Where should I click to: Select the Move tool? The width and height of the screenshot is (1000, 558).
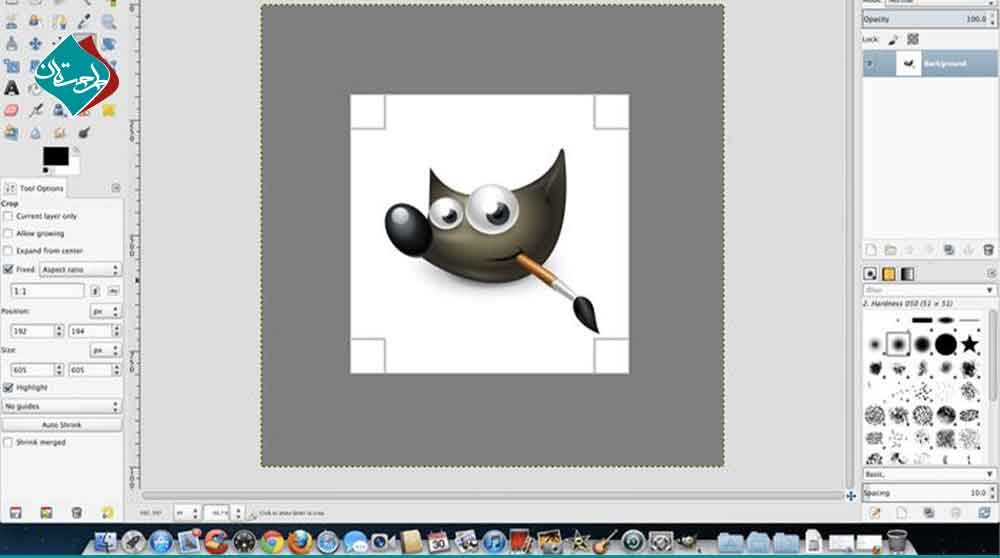35,43
